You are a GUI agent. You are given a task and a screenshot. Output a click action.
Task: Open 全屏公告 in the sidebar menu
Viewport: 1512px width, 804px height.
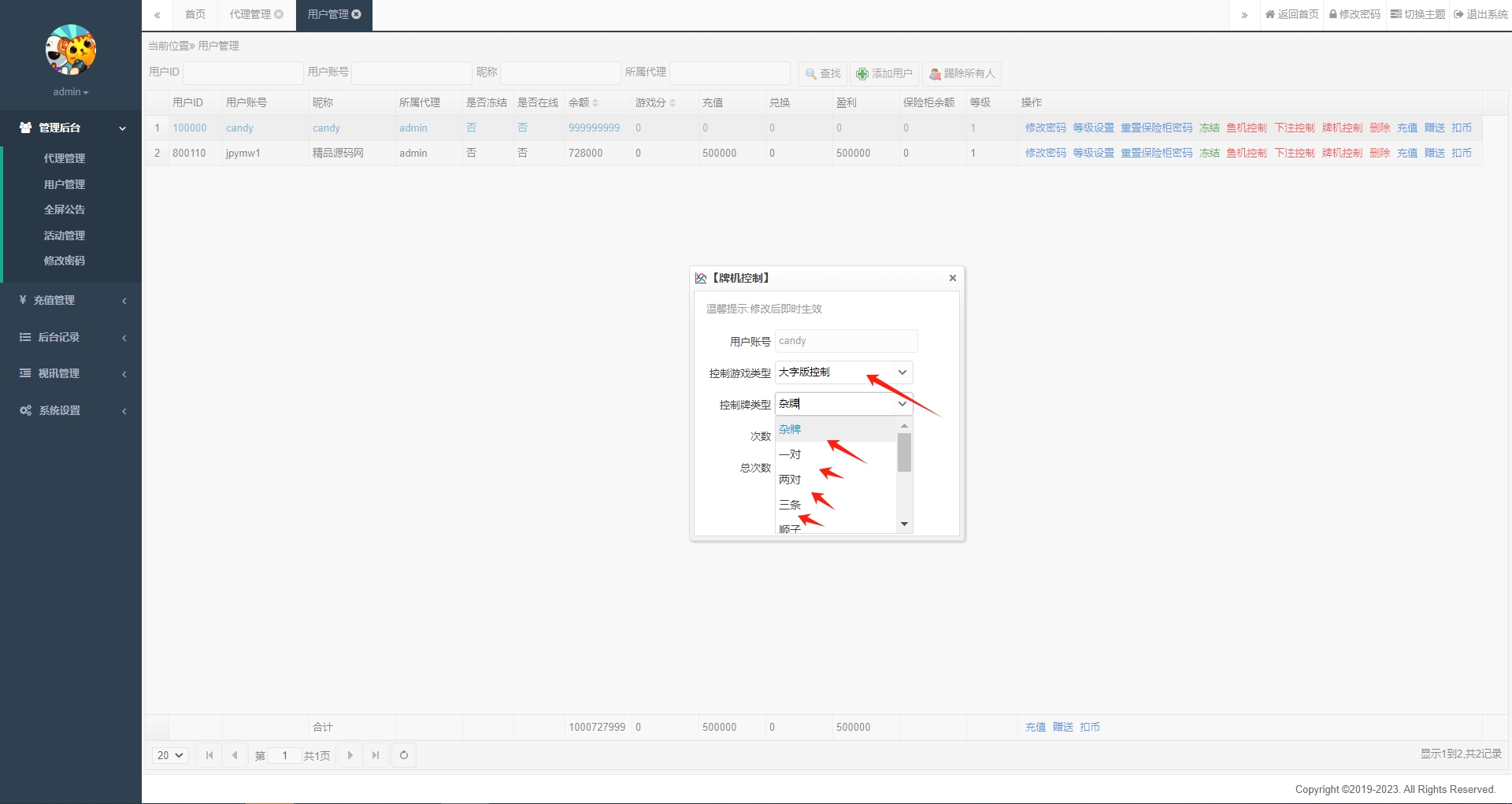pyautogui.click(x=65, y=209)
